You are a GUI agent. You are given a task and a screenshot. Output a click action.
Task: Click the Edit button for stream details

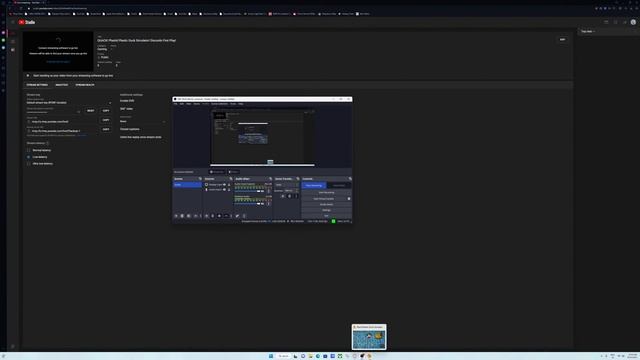pos(562,40)
